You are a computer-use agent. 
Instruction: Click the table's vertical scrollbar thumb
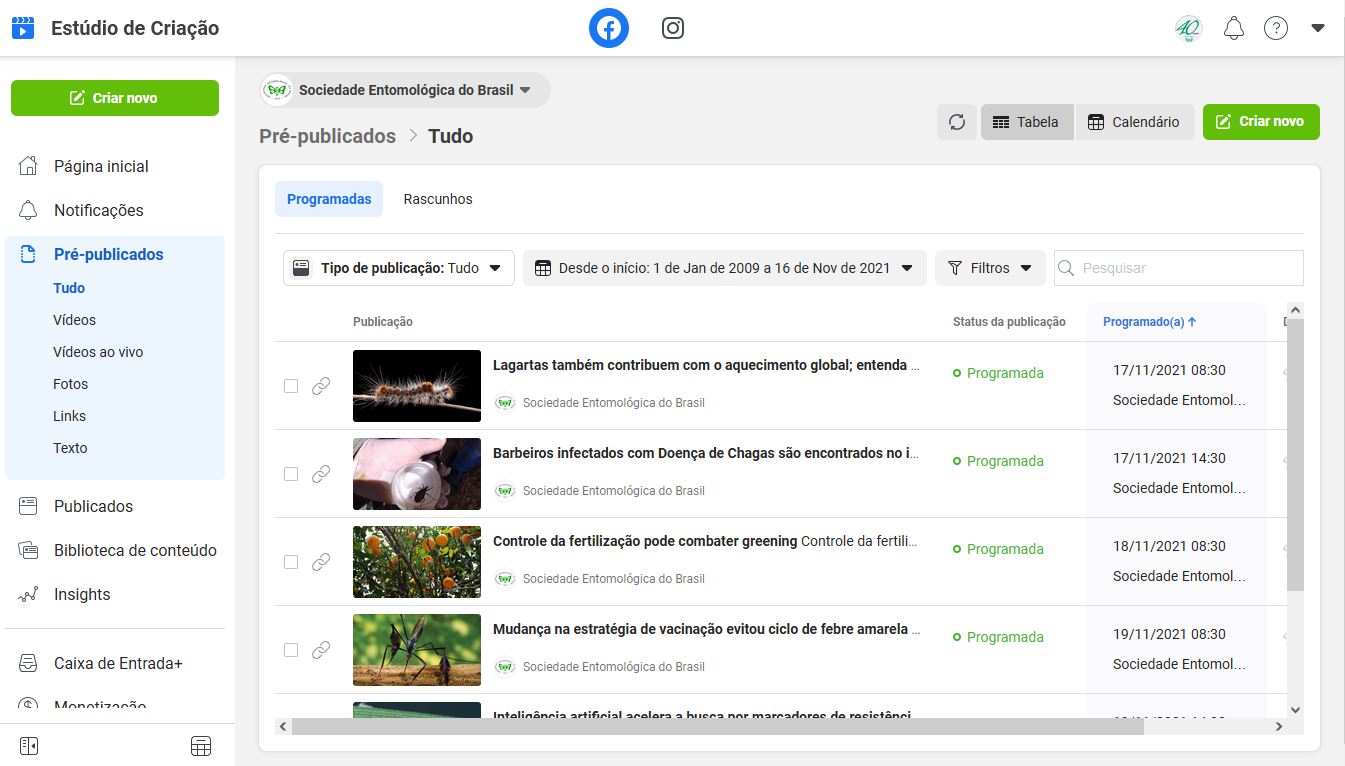[1295, 455]
